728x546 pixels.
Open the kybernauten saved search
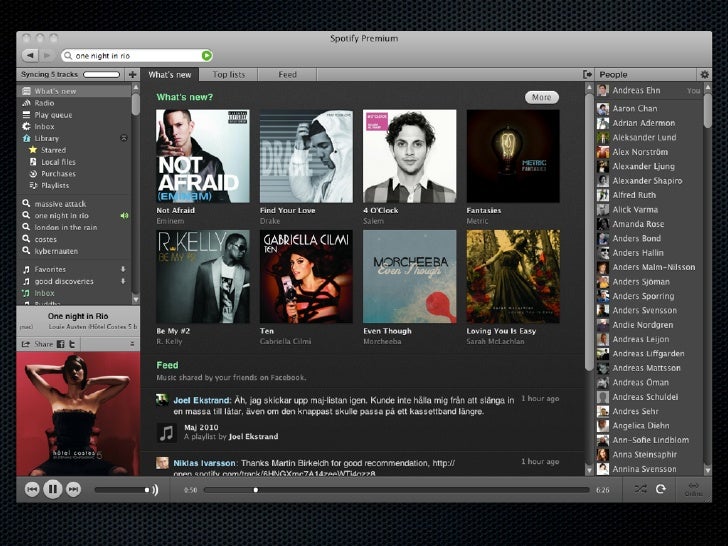(56, 251)
